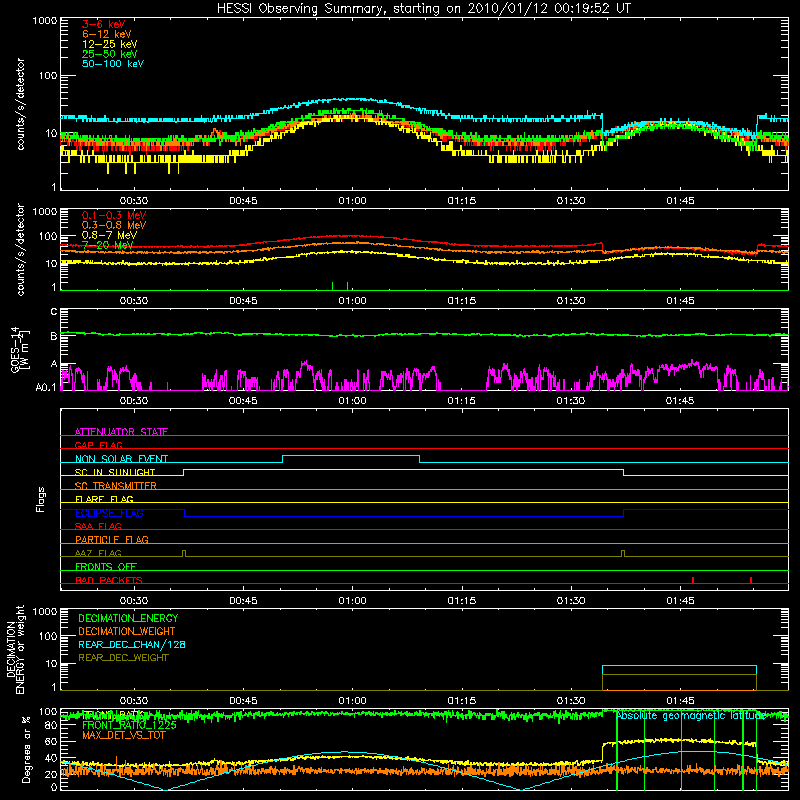
Task: Click the GAP_FLAG label
Action: click(x=98, y=445)
